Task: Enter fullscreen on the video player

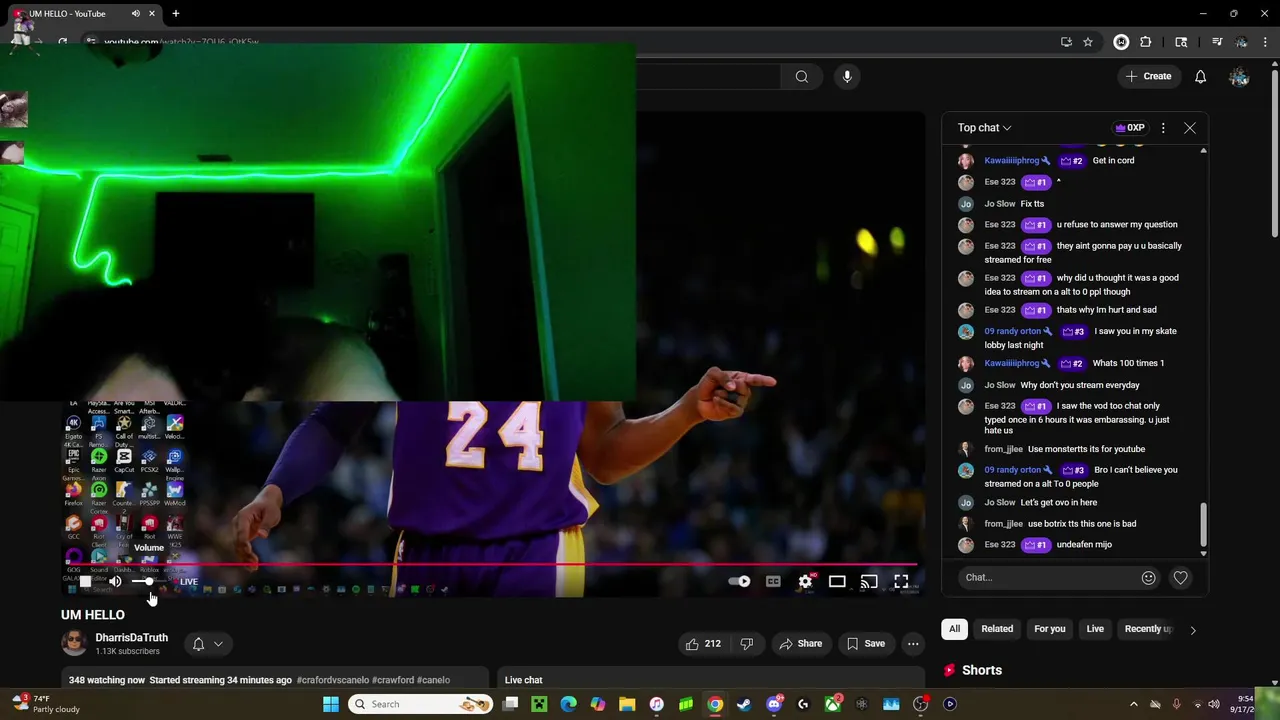Action: pyautogui.click(x=901, y=581)
